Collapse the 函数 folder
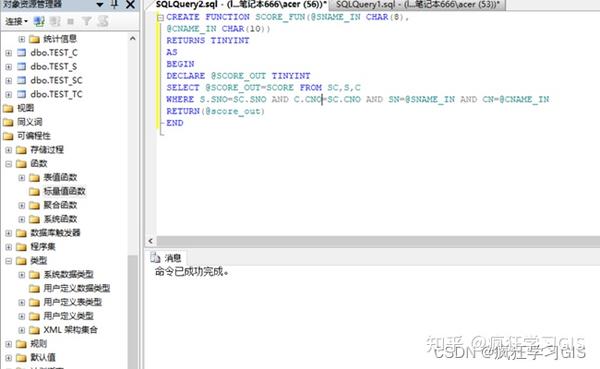The height and width of the screenshot is (369, 600). click(x=8, y=164)
